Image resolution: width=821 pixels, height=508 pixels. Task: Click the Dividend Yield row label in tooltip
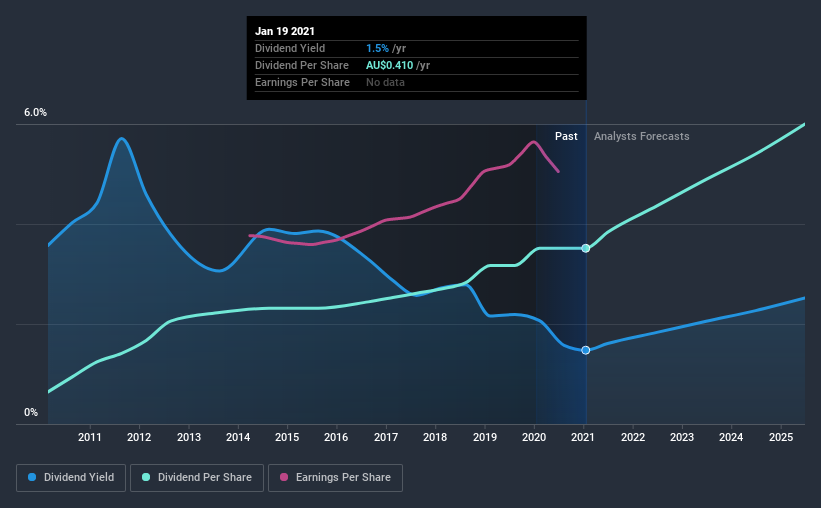pos(290,48)
